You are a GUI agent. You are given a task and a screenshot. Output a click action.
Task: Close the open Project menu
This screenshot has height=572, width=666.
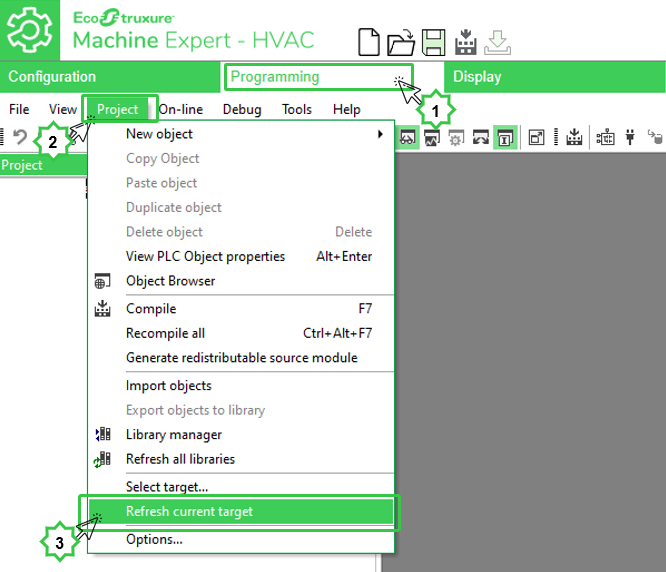pyautogui.click(x=118, y=109)
